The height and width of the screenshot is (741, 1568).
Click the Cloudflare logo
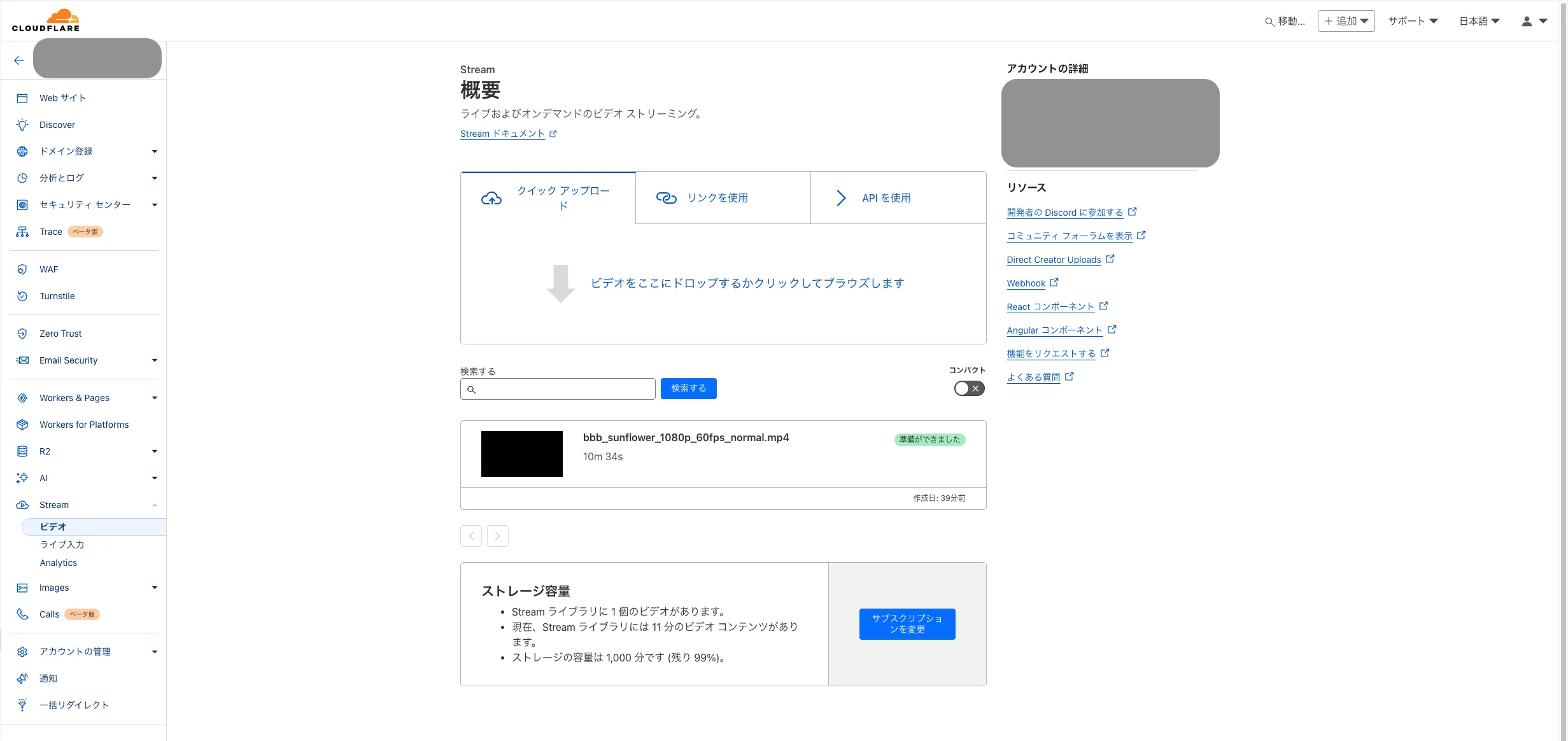(x=46, y=19)
